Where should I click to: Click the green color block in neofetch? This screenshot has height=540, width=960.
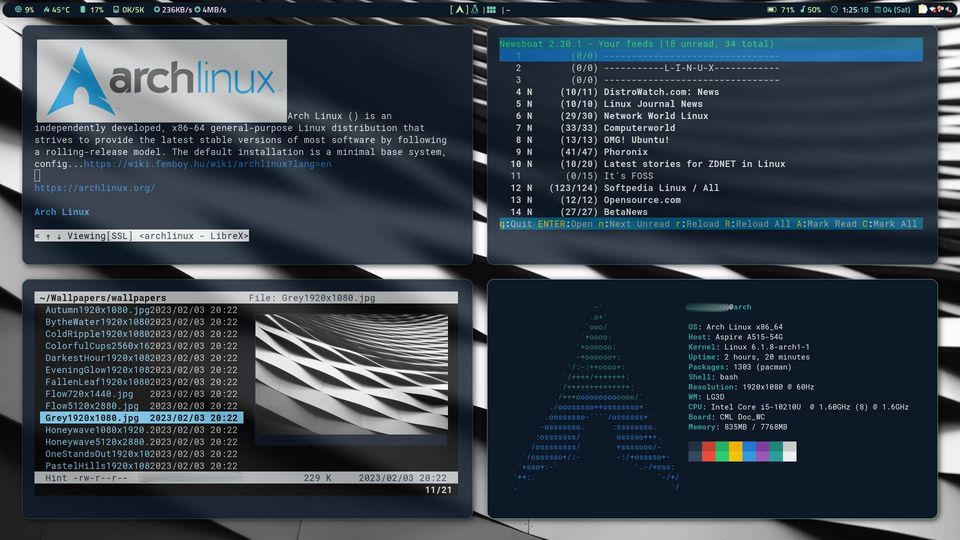coord(722,452)
